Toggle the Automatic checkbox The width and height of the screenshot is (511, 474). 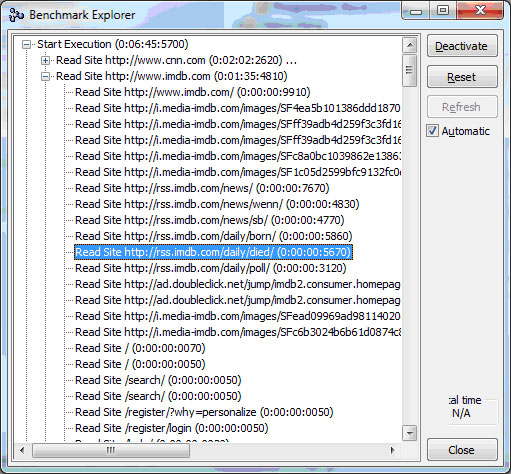(x=432, y=131)
